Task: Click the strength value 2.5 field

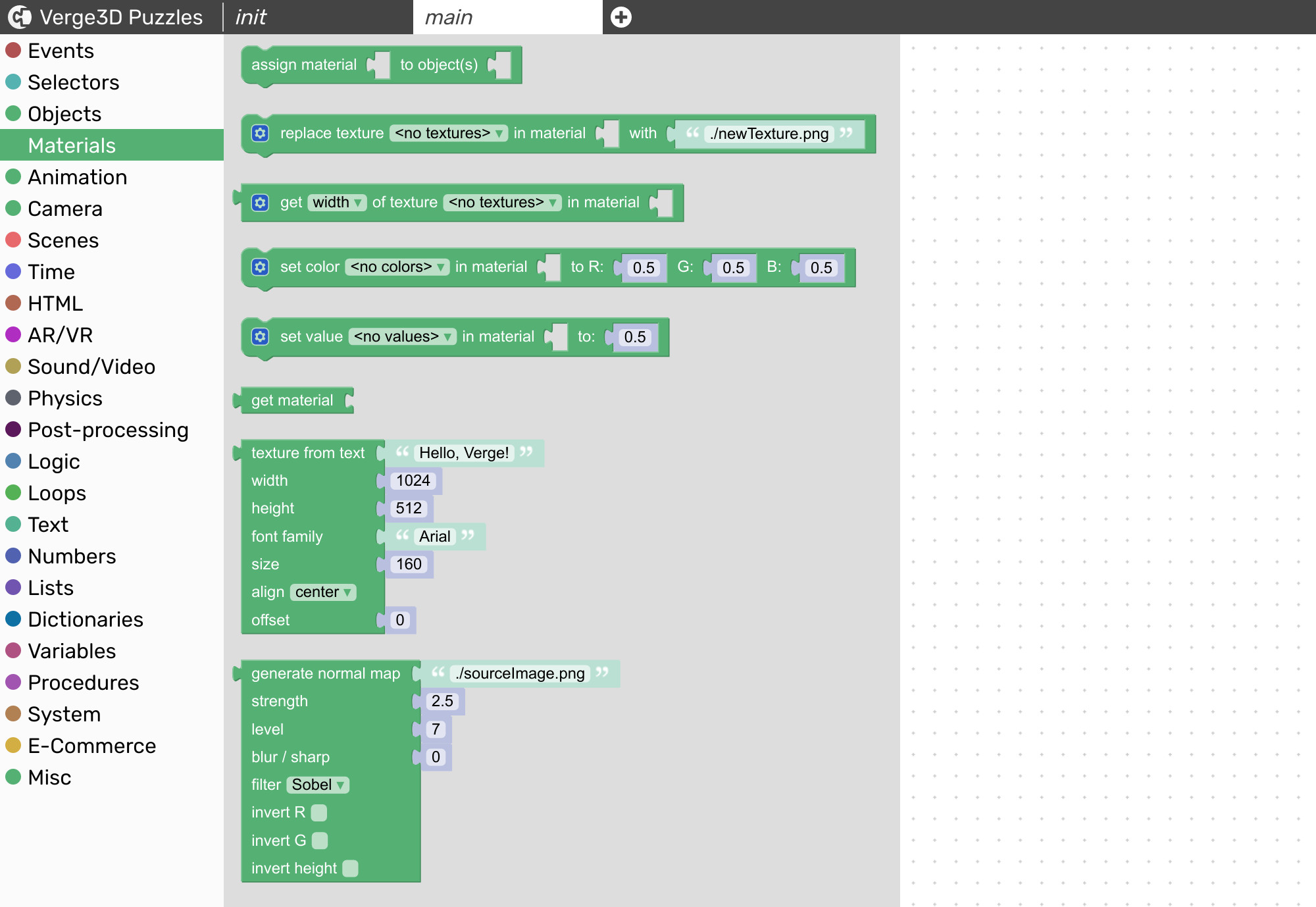Action: click(x=442, y=702)
